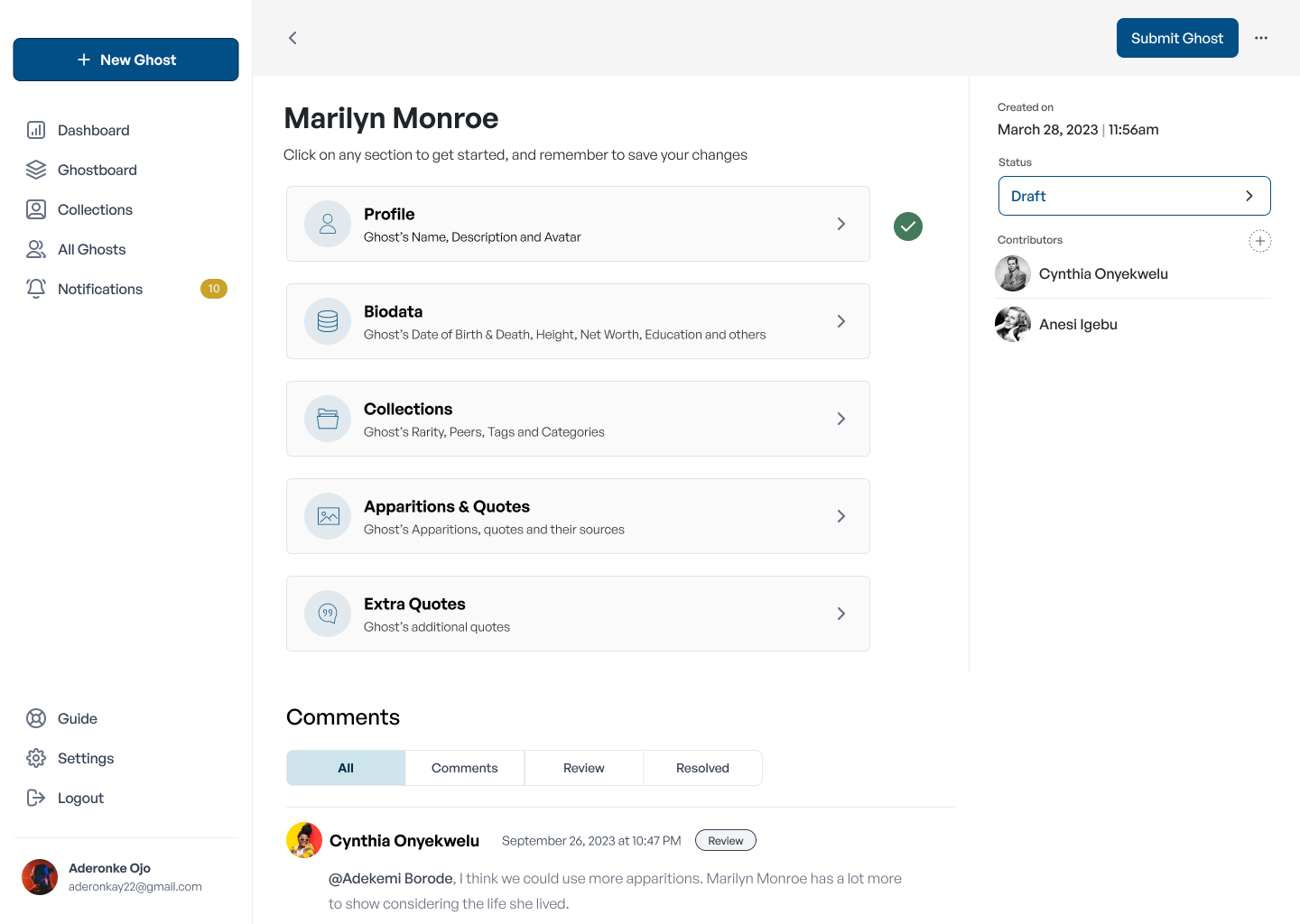Click the Profile person icon
The height and width of the screenshot is (924, 1300).
coord(328,224)
